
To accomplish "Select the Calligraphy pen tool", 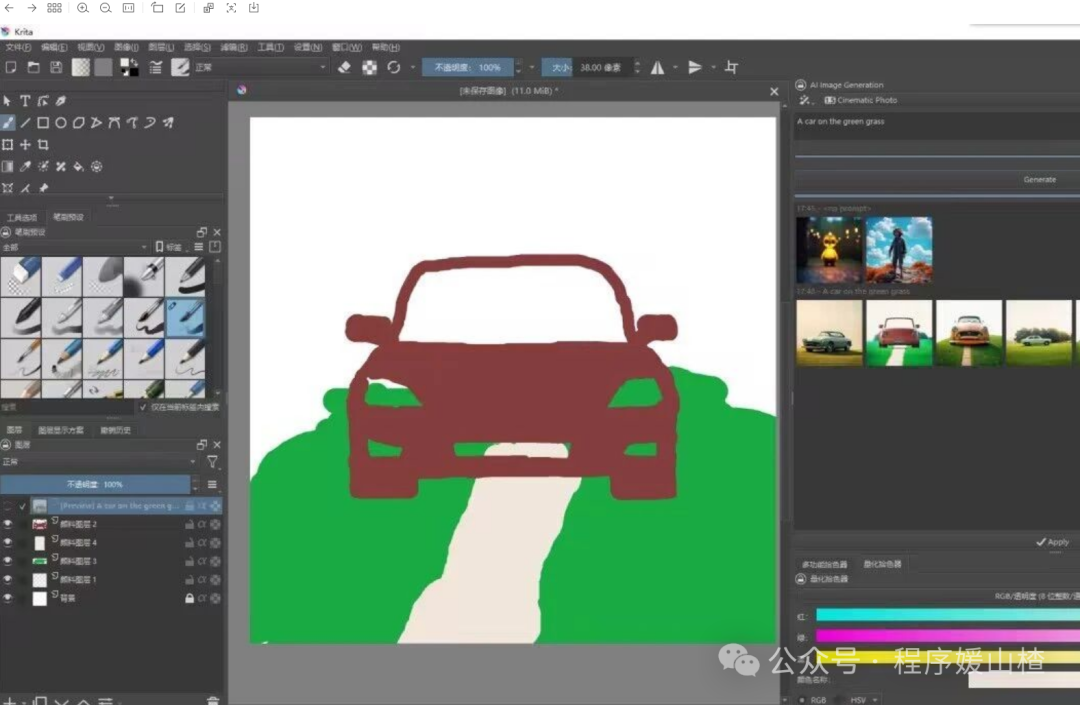I will coord(61,101).
